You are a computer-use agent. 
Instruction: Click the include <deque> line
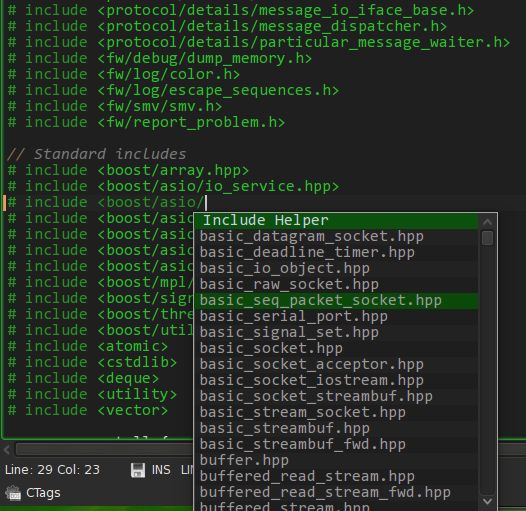point(83,378)
